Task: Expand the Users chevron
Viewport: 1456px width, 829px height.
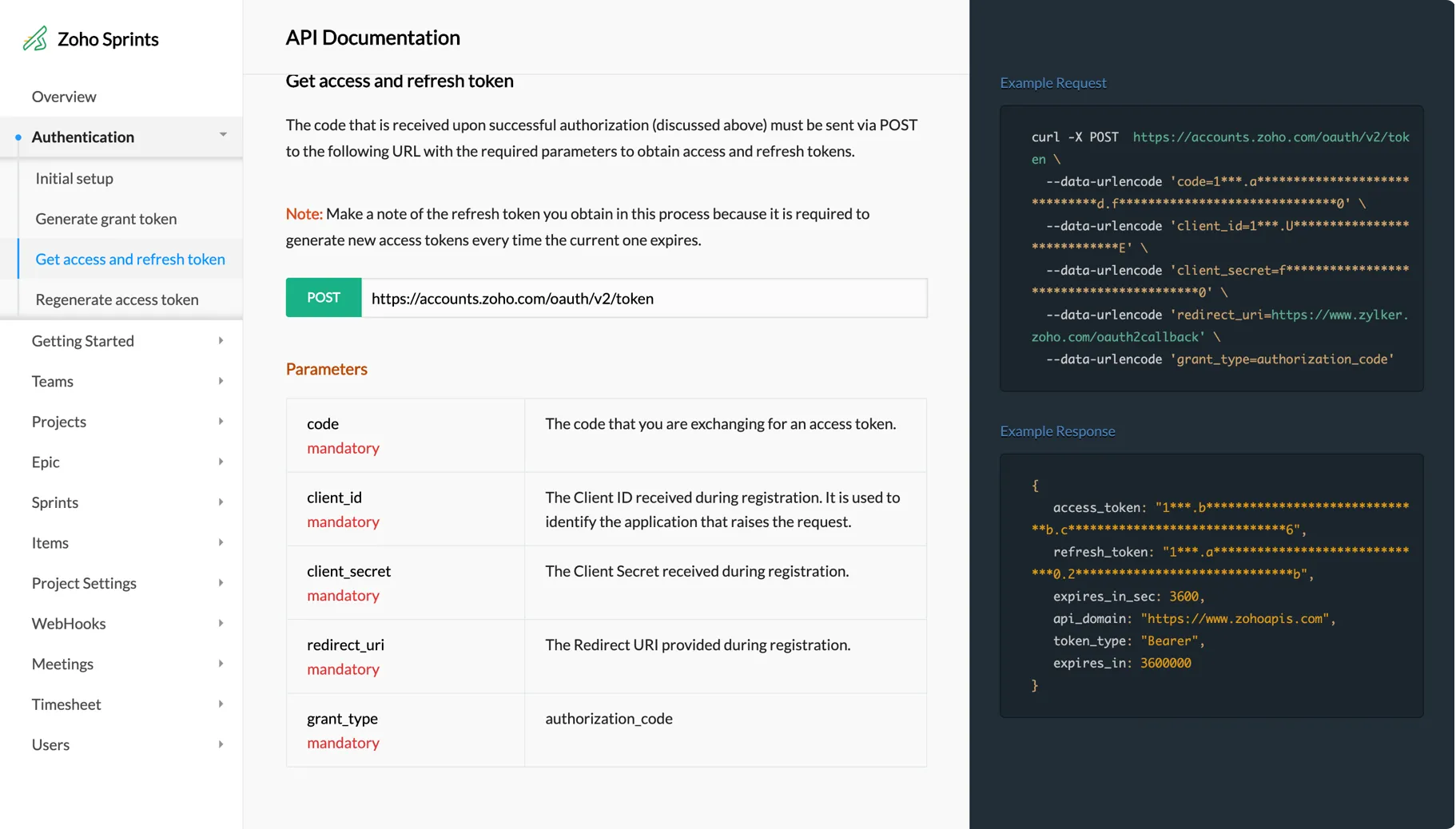Action: click(221, 744)
